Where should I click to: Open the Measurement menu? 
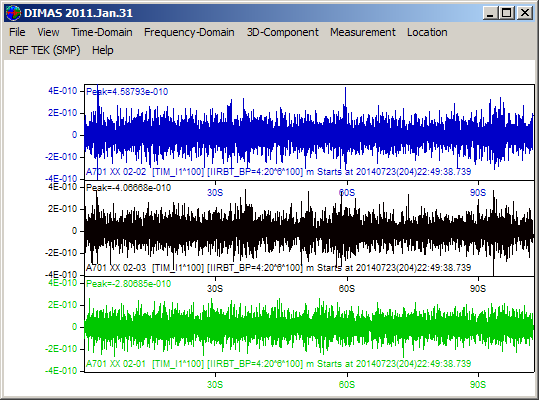point(363,32)
